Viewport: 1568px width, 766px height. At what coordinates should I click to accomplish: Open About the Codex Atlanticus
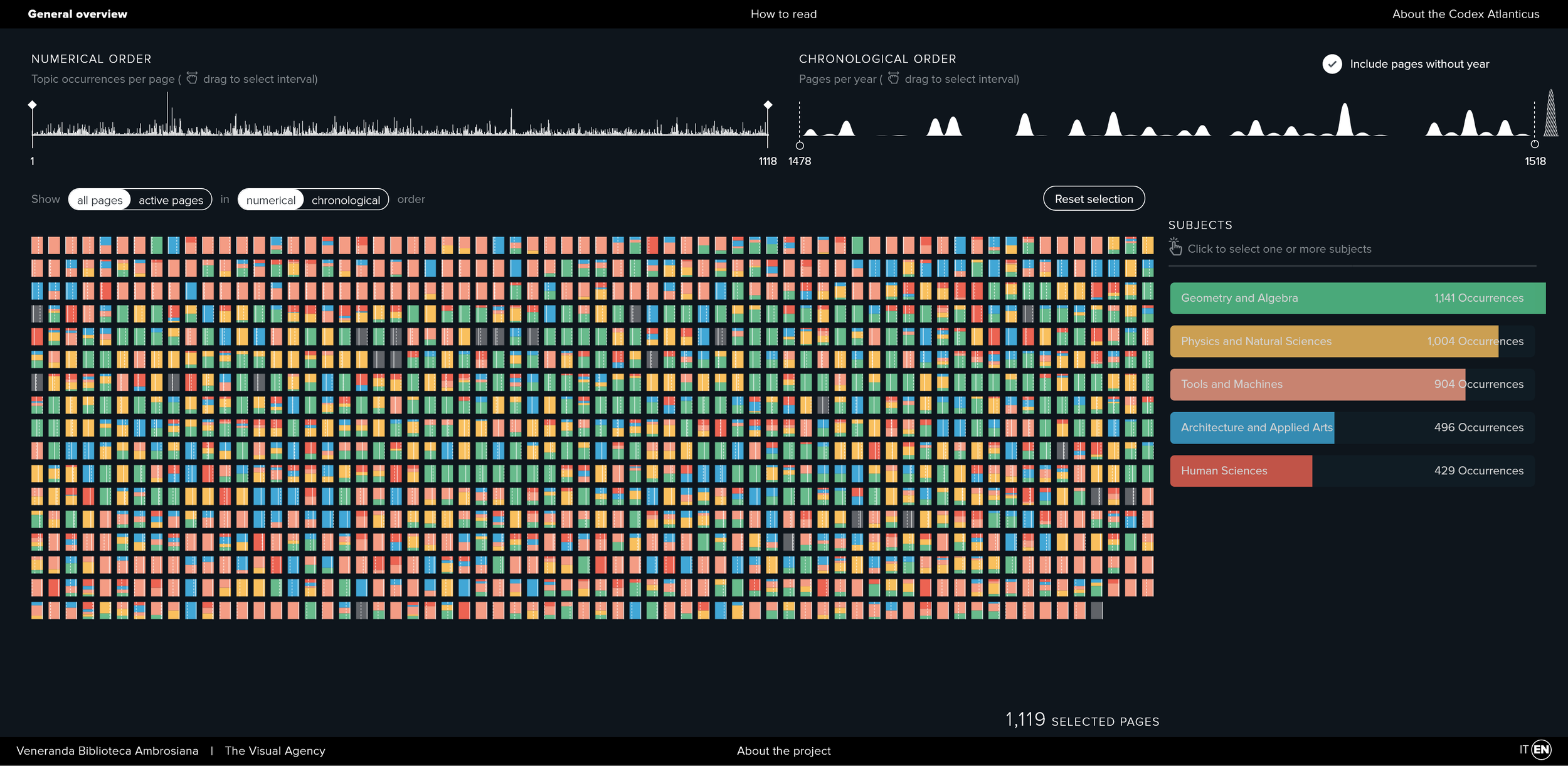pos(1466,14)
